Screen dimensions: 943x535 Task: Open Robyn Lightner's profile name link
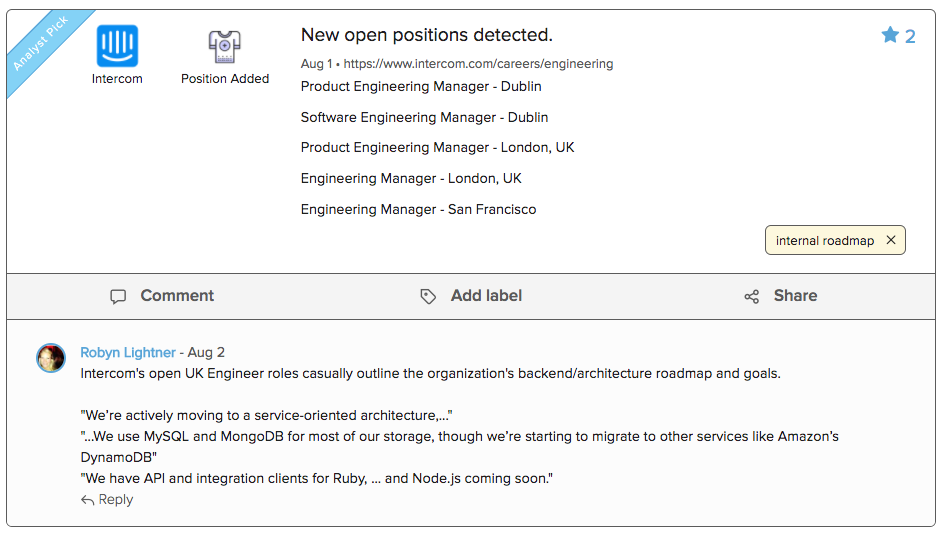[x=128, y=352]
